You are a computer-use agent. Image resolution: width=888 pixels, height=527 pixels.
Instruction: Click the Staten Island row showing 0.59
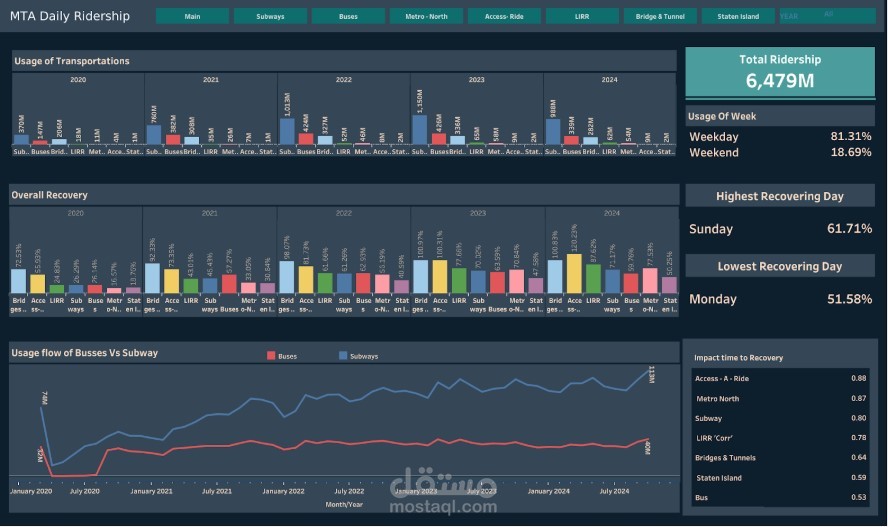point(780,478)
